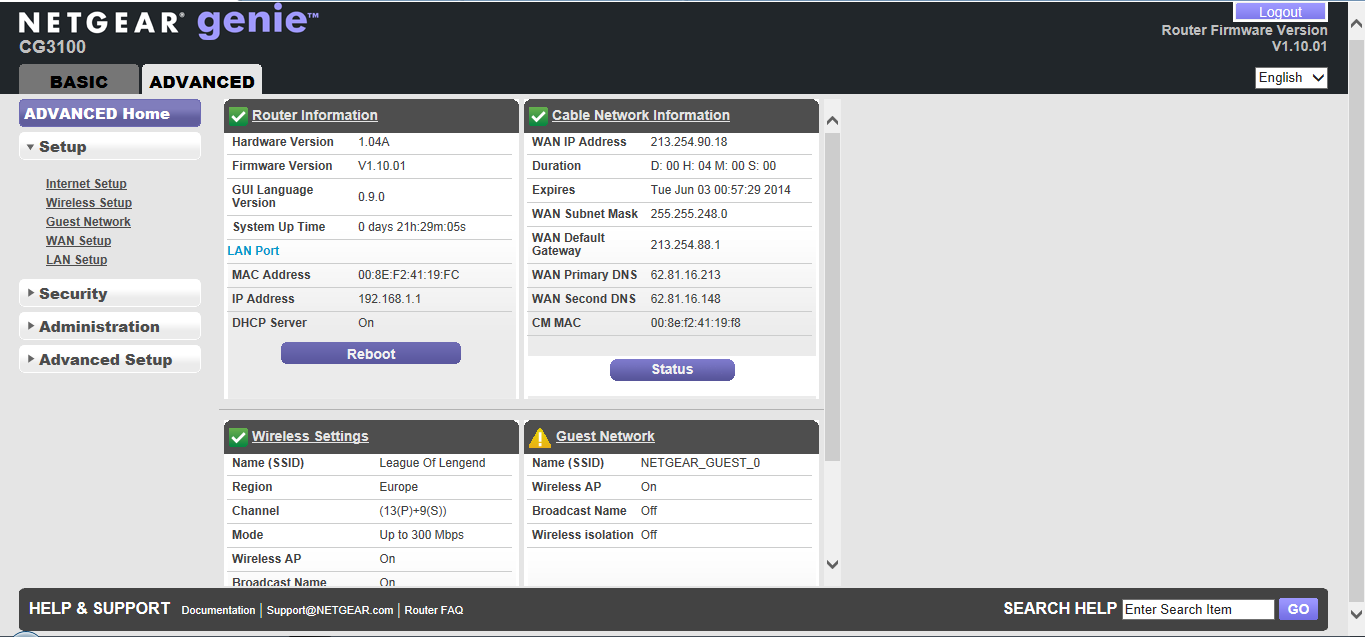Click the green check icon beside Router Information
The height and width of the screenshot is (637, 1365).
[238, 116]
